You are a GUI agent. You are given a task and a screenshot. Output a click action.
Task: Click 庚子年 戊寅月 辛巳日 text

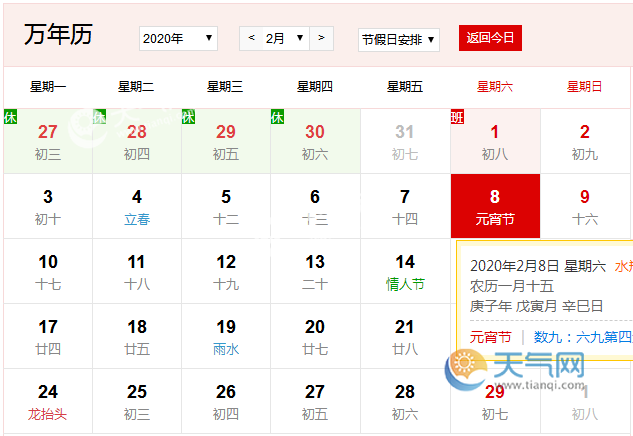[536, 306]
